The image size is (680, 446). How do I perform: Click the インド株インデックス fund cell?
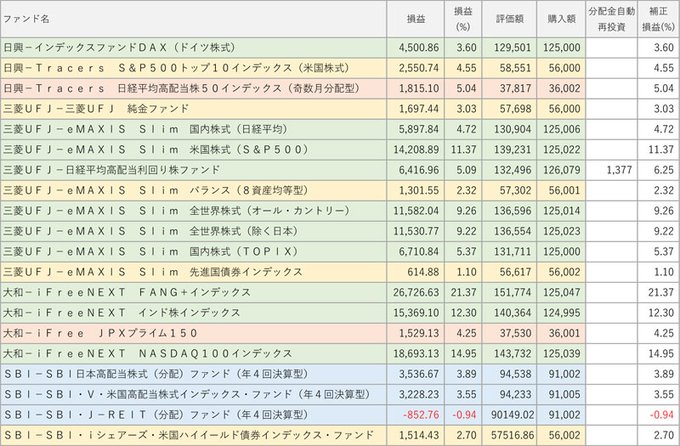tap(193, 313)
